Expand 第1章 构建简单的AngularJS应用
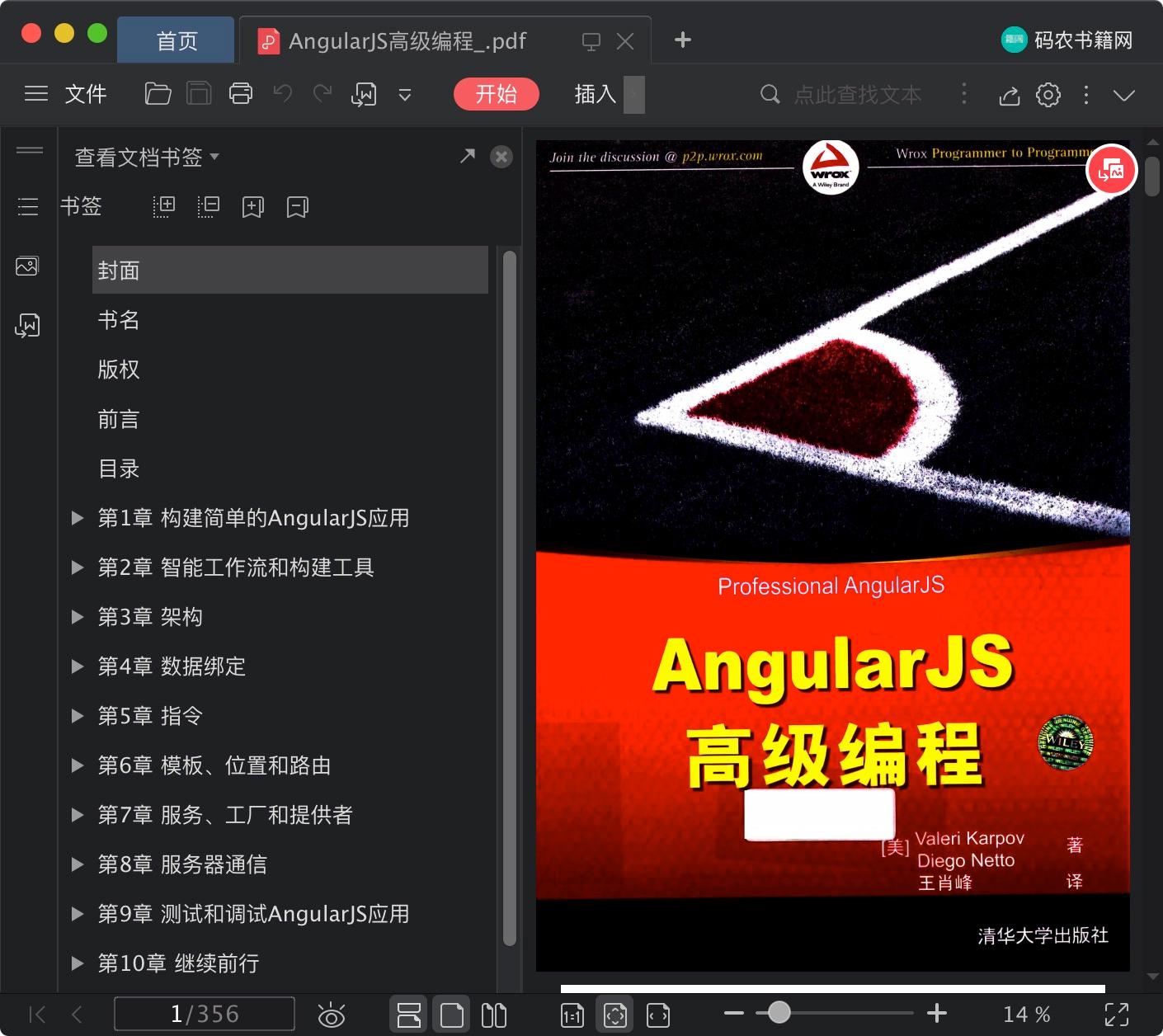This screenshot has width=1163, height=1036. (78, 518)
